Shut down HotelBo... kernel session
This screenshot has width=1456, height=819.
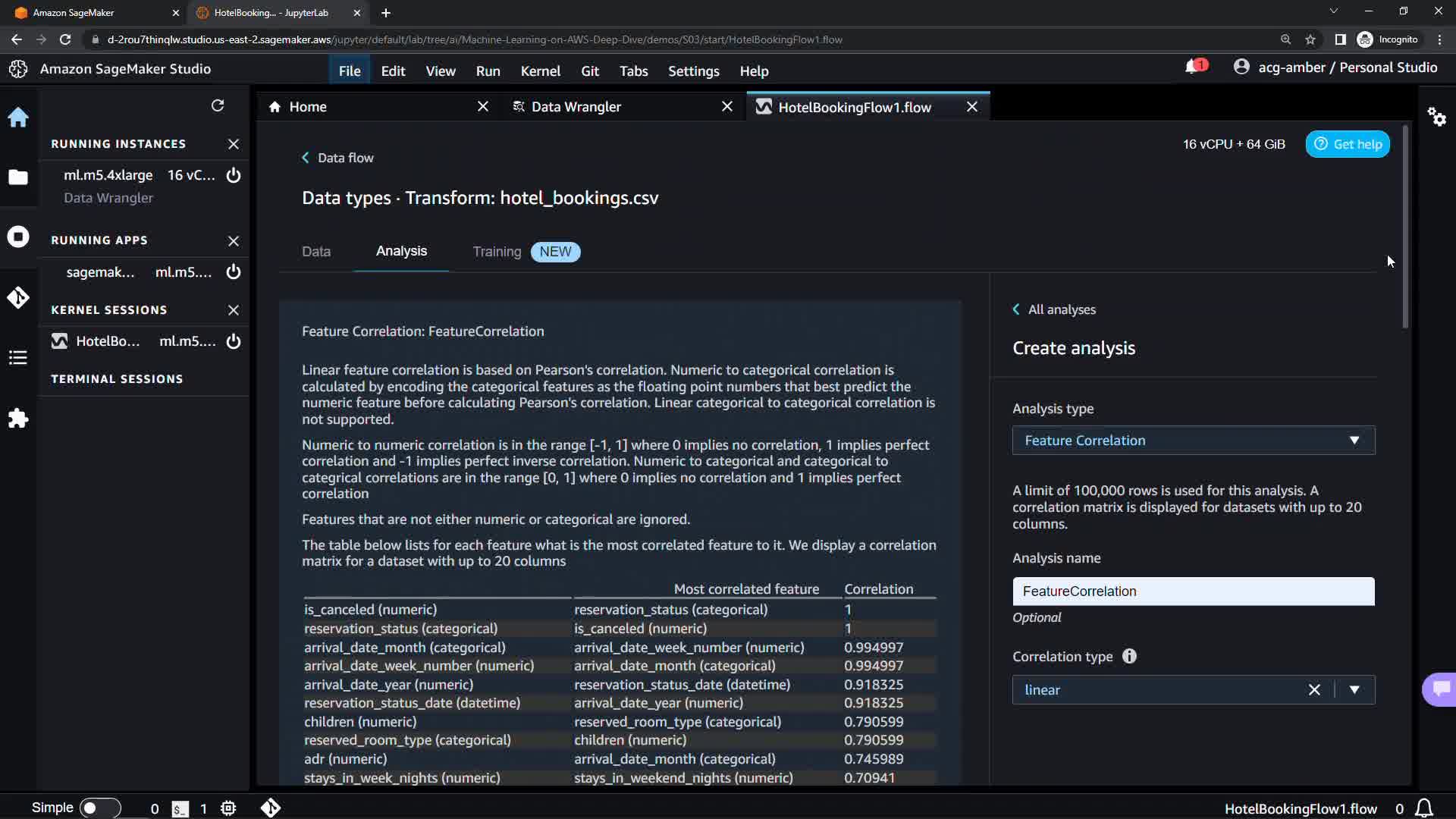tap(234, 341)
